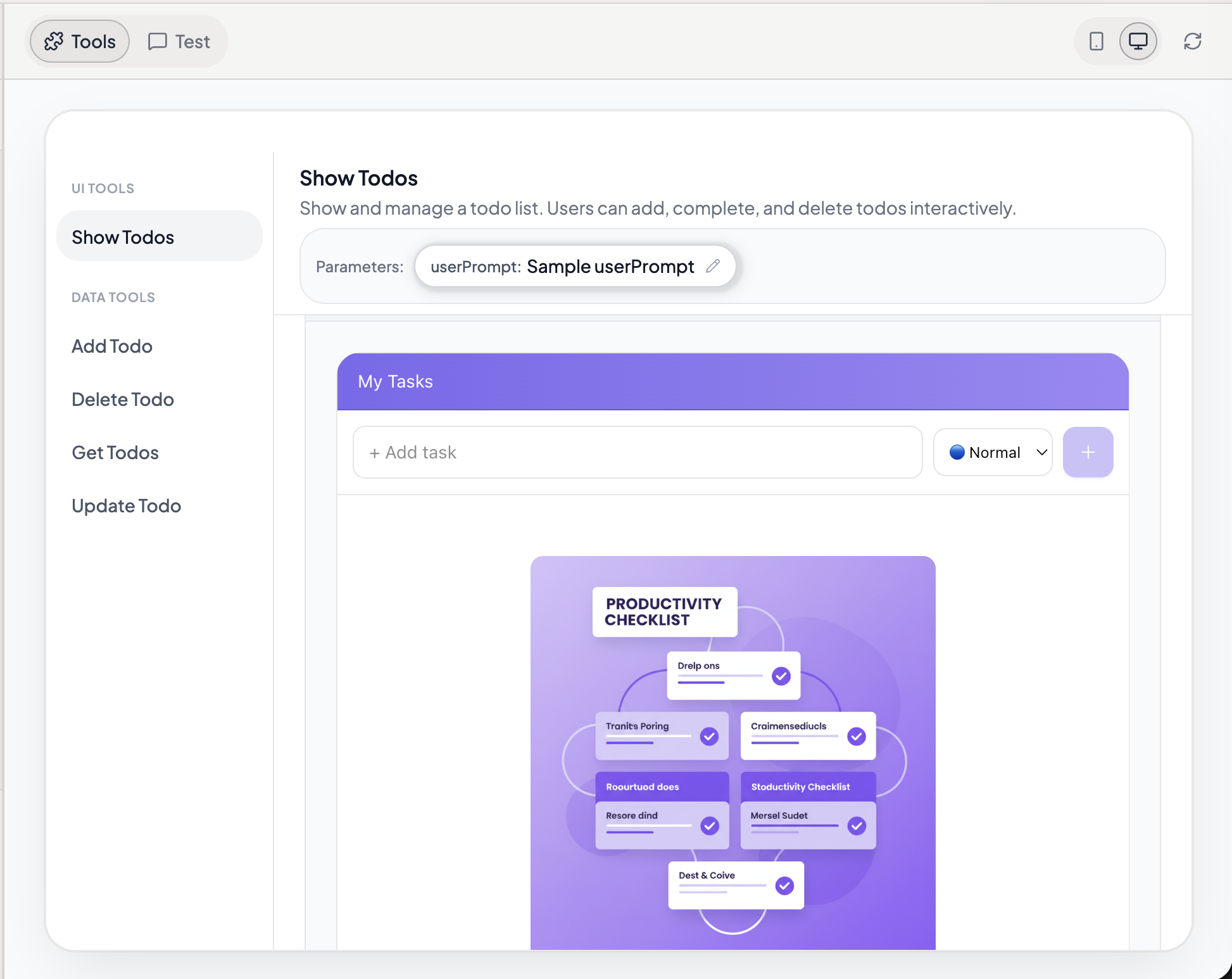The height and width of the screenshot is (979, 1232).
Task: Click the Show Todos heading
Action: (x=358, y=179)
